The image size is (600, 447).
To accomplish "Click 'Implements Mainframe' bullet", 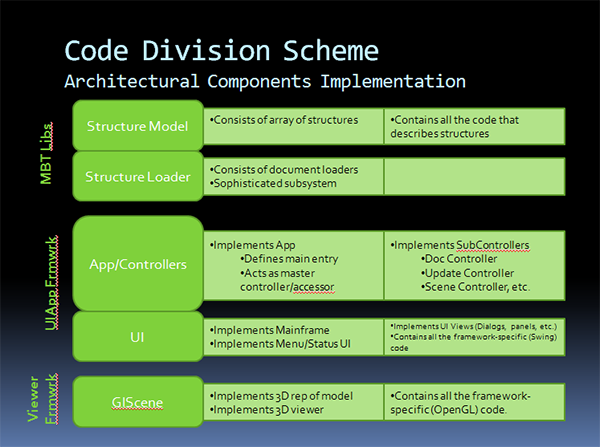I will pyautogui.click(x=269, y=330).
